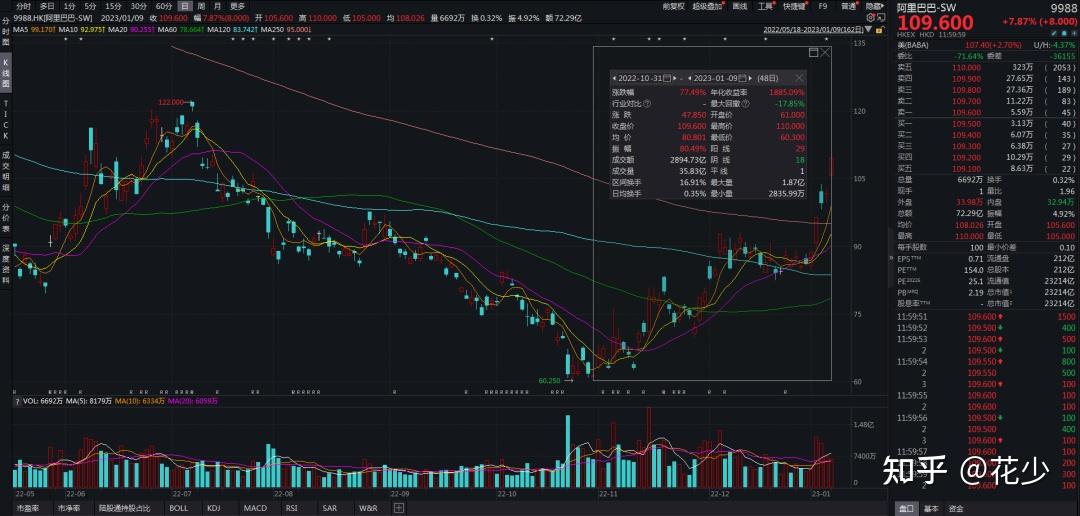The width and height of the screenshot is (1080, 516).
Task: Select 市净率 indicator tab
Action: (x=69, y=508)
